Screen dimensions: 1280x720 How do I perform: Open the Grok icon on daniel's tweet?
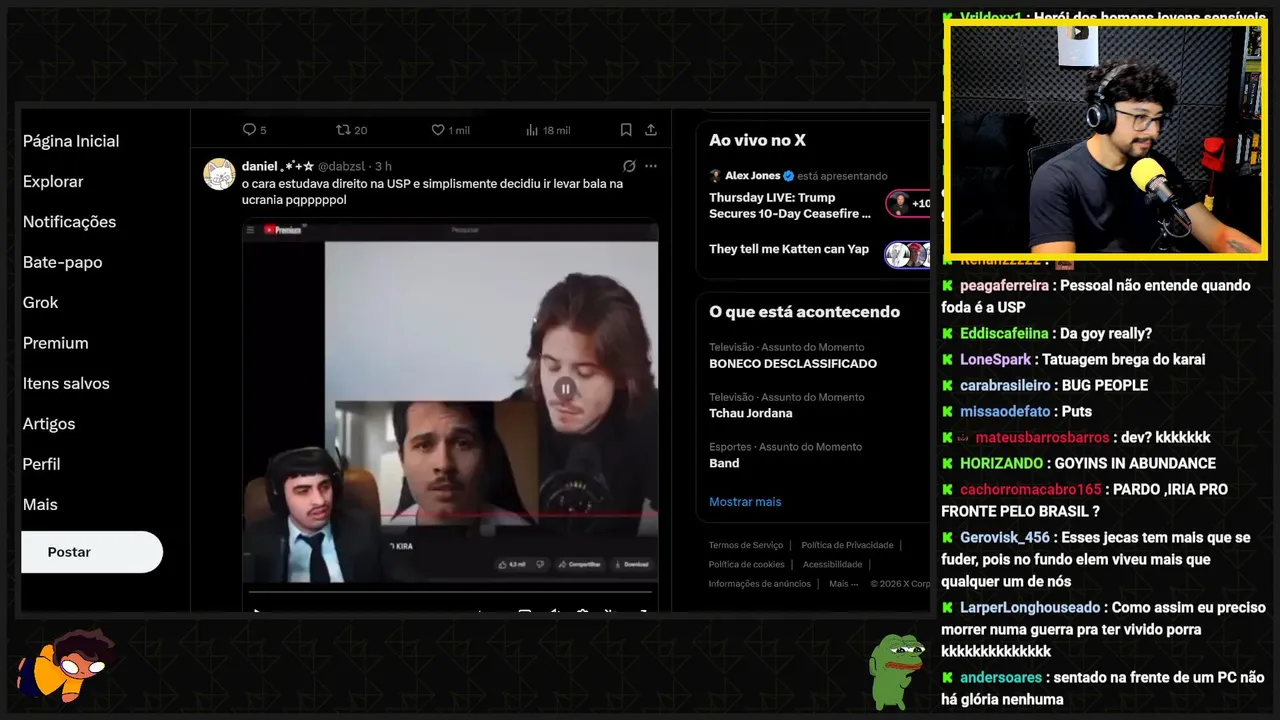629,166
